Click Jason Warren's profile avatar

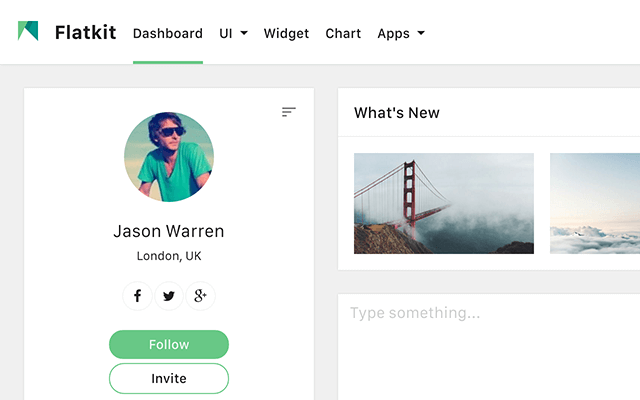(x=169, y=157)
